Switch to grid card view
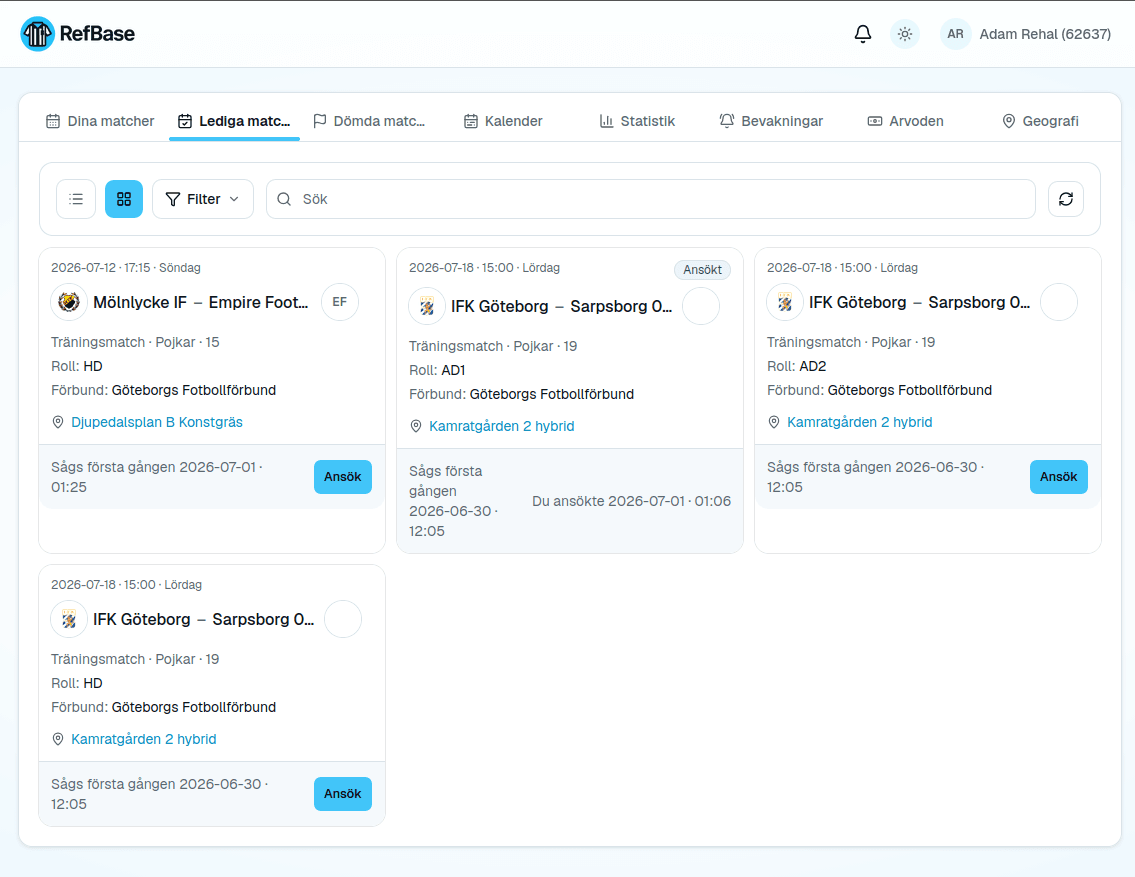The height and width of the screenshot is (877, 1135). pos(124,199)
